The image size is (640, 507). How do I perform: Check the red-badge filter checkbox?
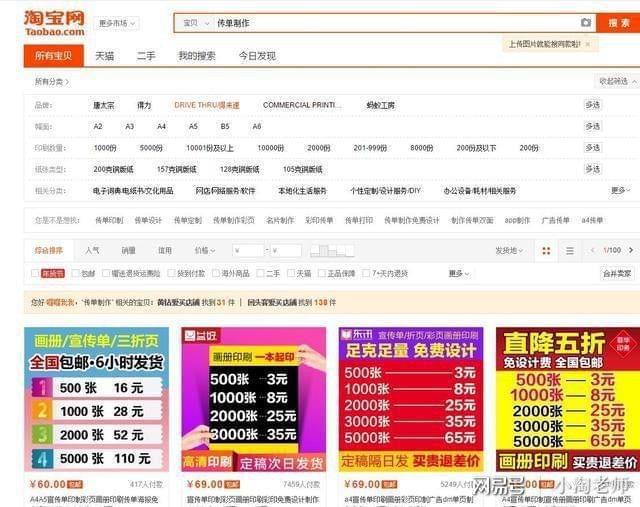tap(36, 273)
